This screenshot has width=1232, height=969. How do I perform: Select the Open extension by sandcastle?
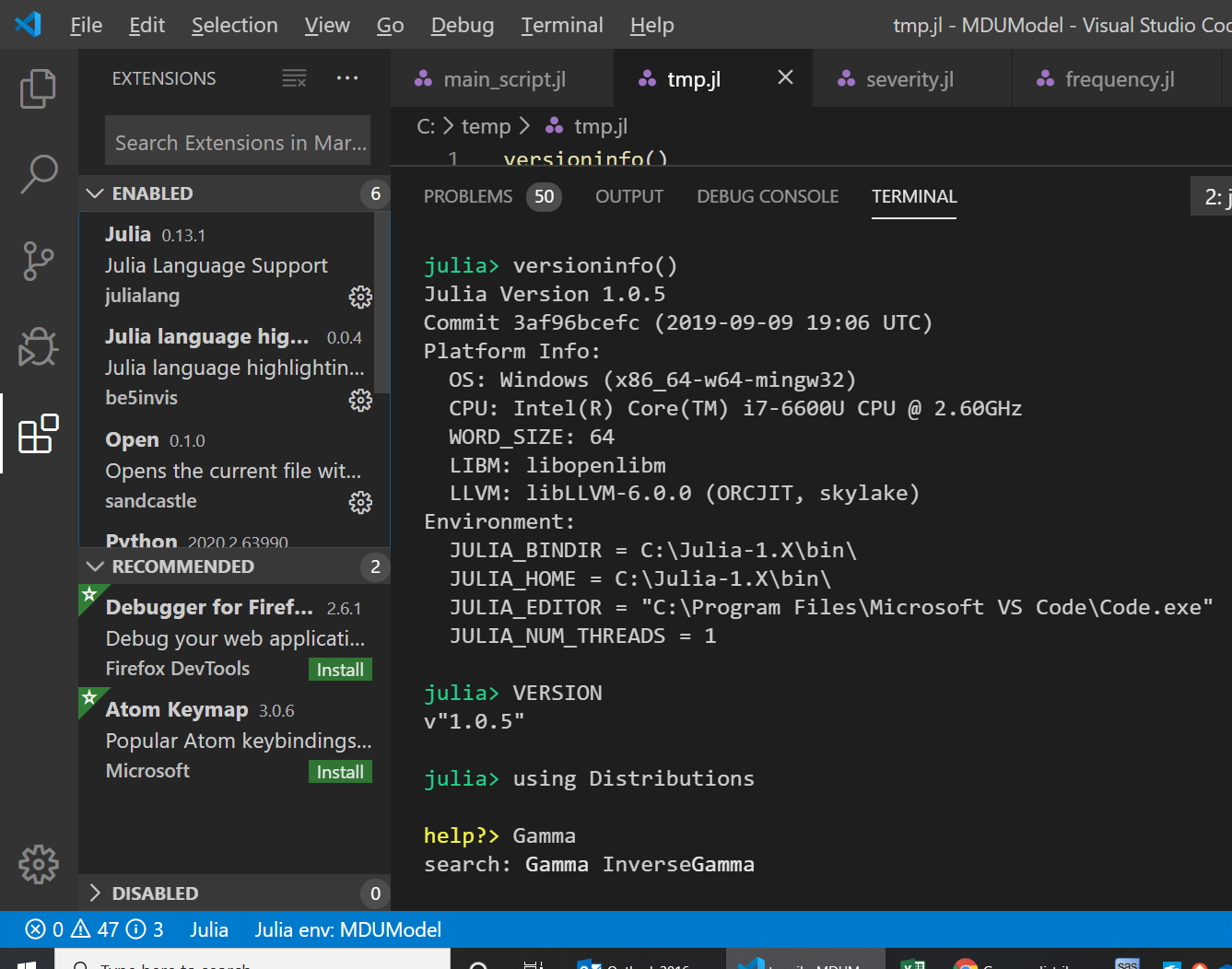[x=227, y=470]
